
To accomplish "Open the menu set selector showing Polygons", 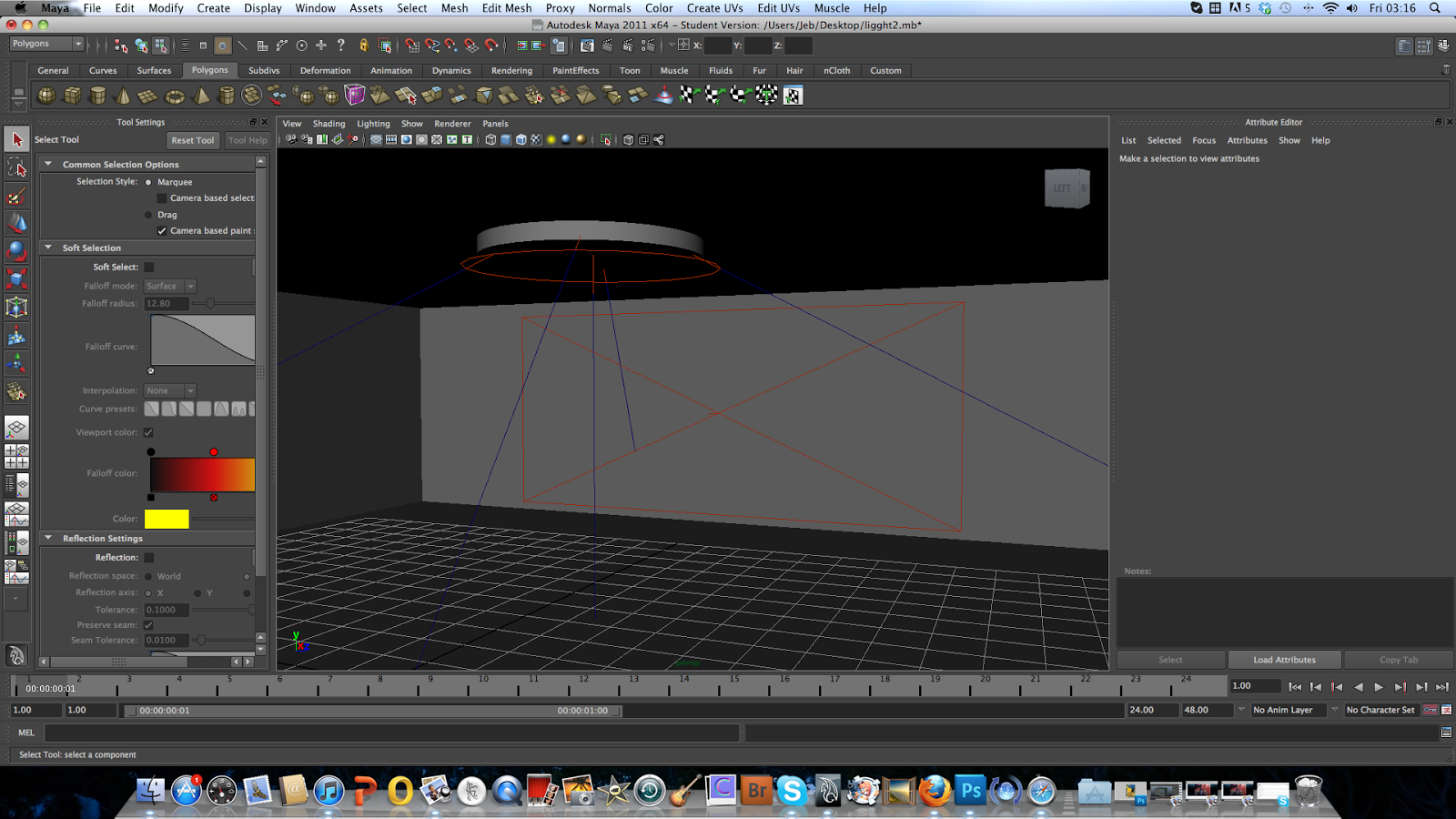I will 45,43.
